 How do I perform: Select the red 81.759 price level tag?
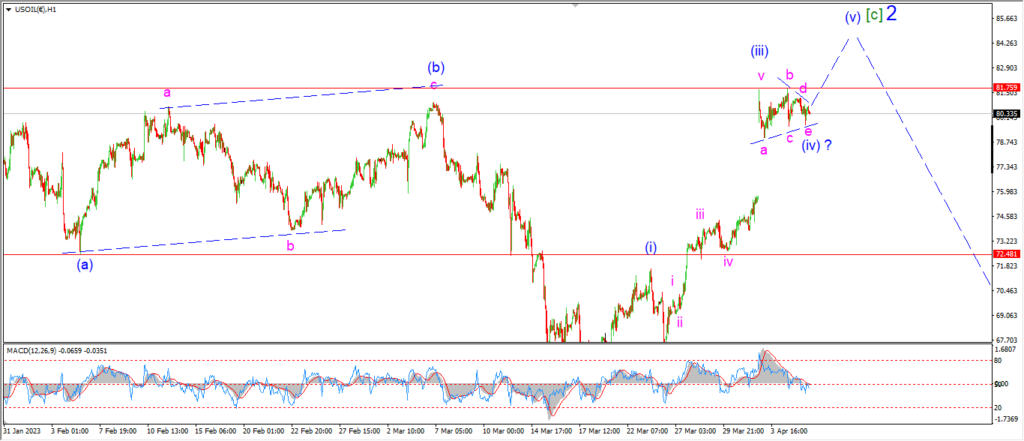pos(1004,88)
